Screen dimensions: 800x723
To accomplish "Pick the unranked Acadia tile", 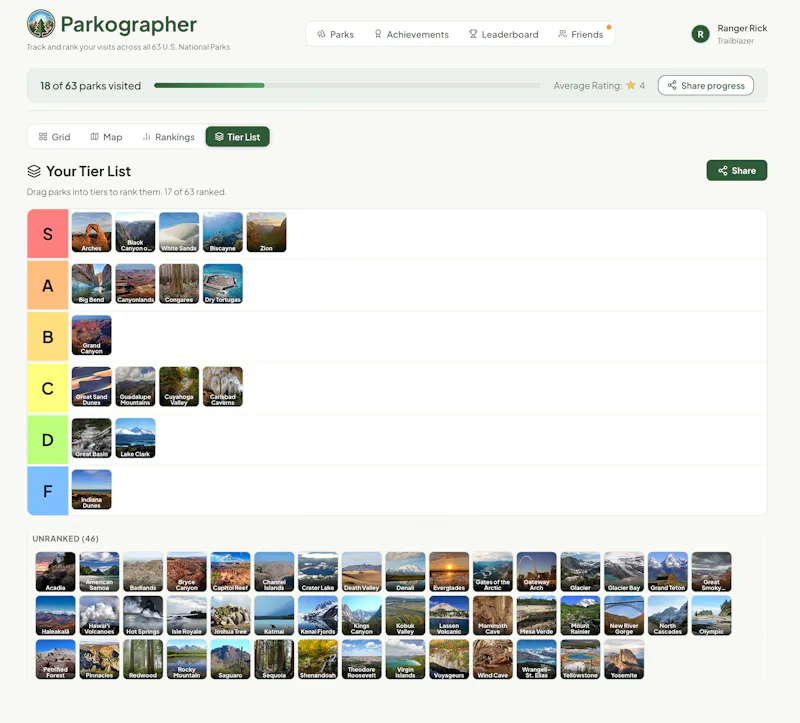I will pos(56,572).
